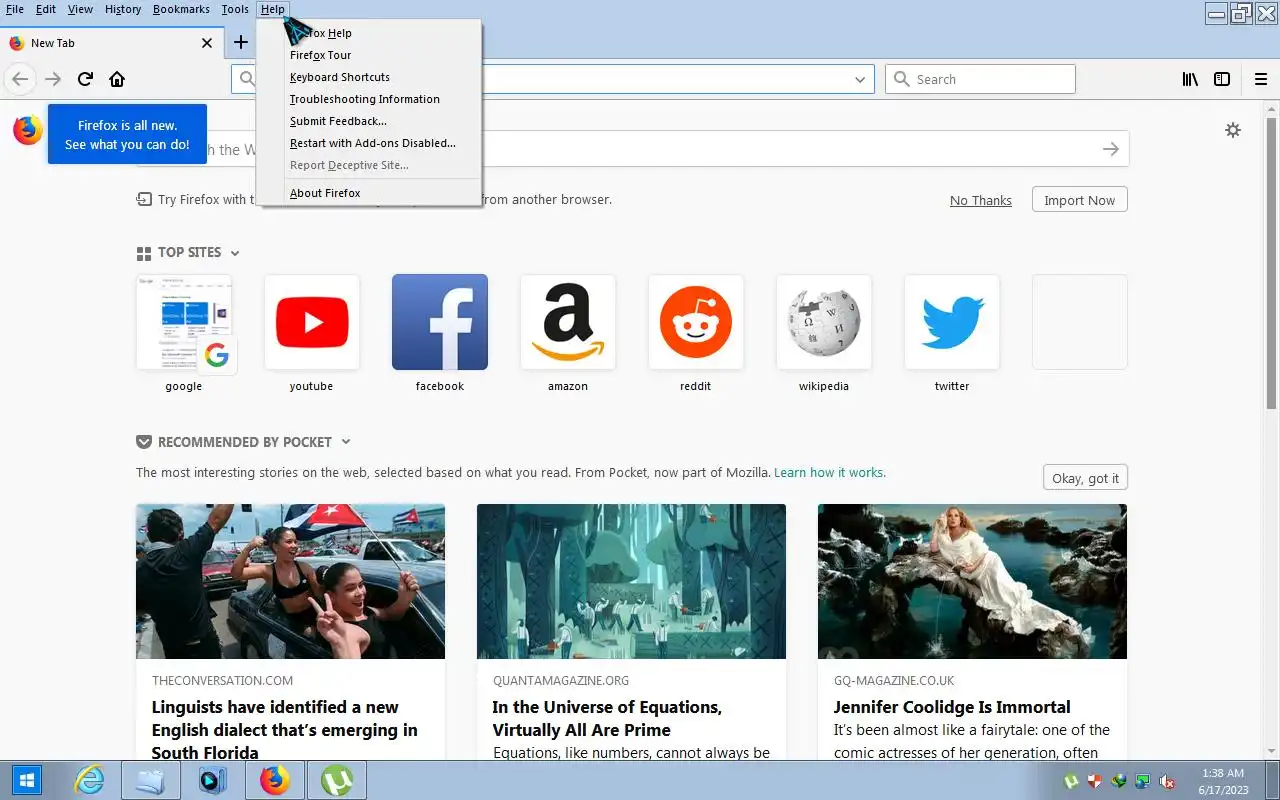Open the hamburger application menu
1280x800 pixels.
(x=1261, y=79)
